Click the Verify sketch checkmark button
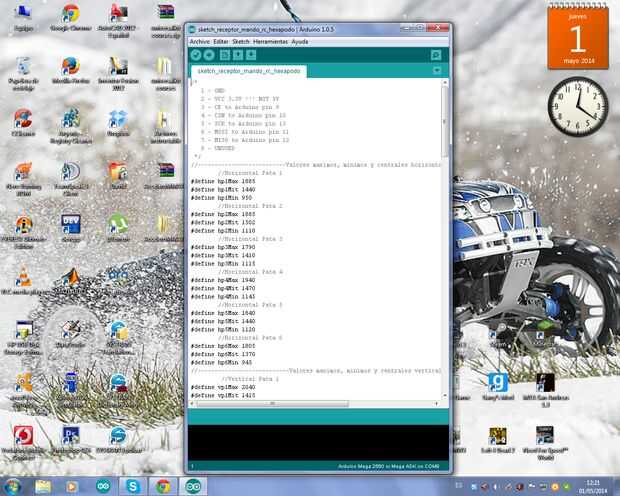 pos(196,55)
